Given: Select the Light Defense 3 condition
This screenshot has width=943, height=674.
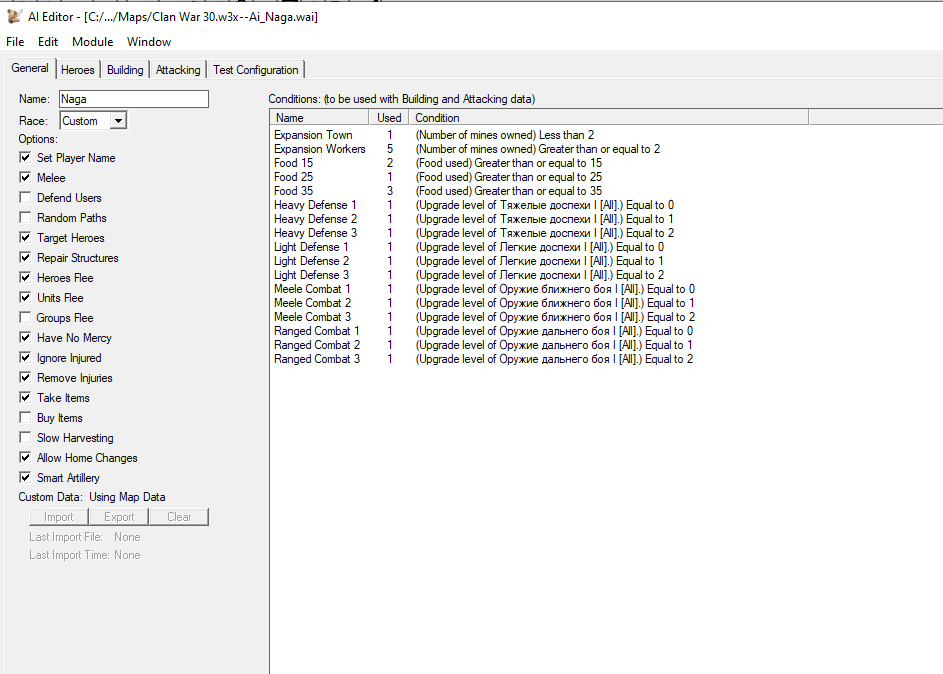Looking at the screenshot, I should click(x=311, y=275).
